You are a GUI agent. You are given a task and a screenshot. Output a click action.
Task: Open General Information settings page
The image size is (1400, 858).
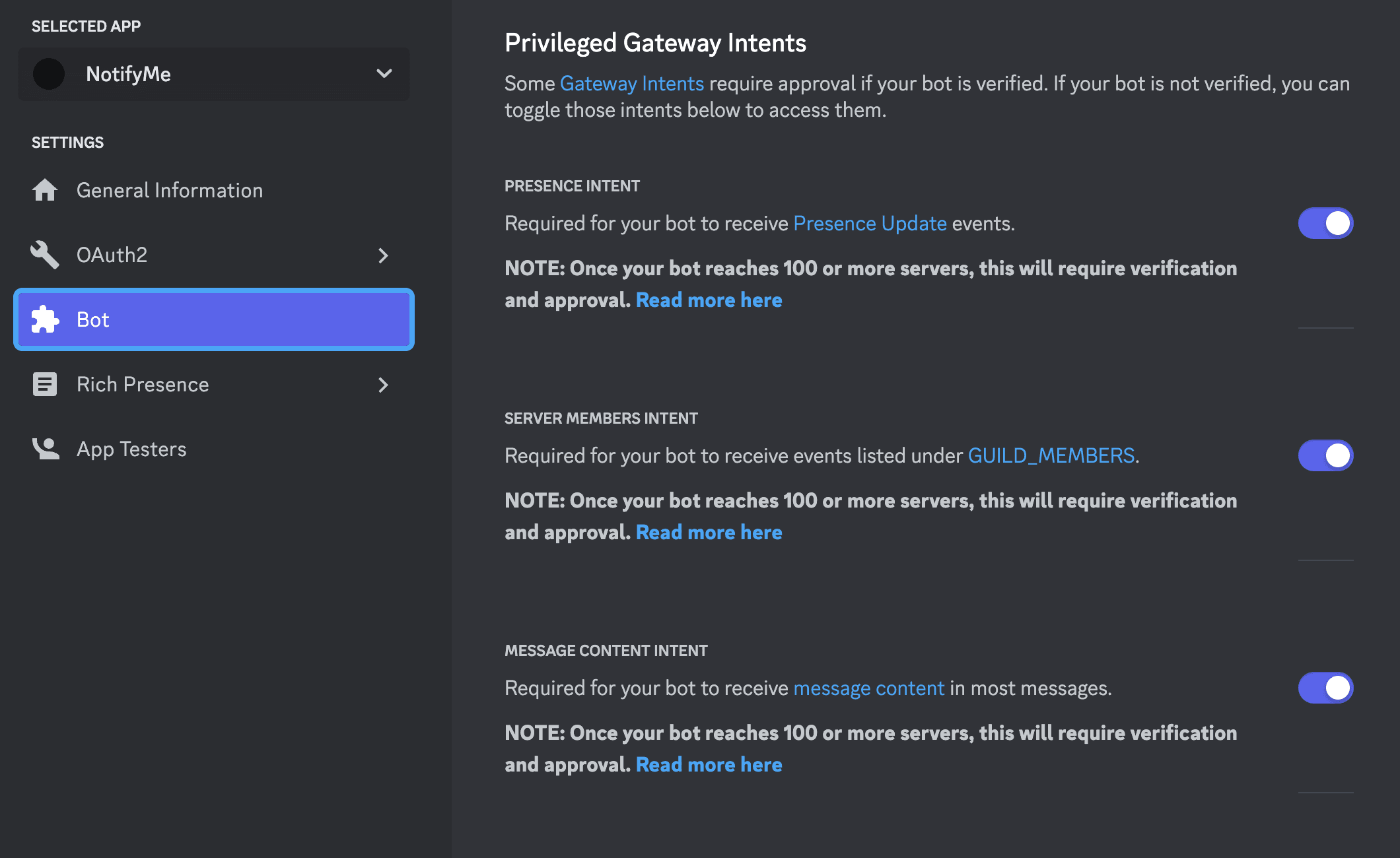click(170, 190)
